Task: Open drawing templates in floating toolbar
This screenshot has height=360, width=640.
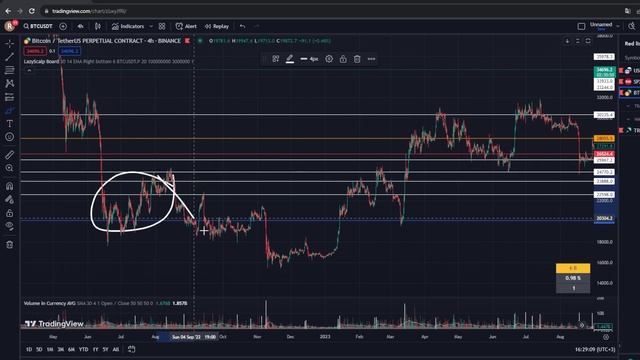Action: pyautogui.click(x=276, y=59)
